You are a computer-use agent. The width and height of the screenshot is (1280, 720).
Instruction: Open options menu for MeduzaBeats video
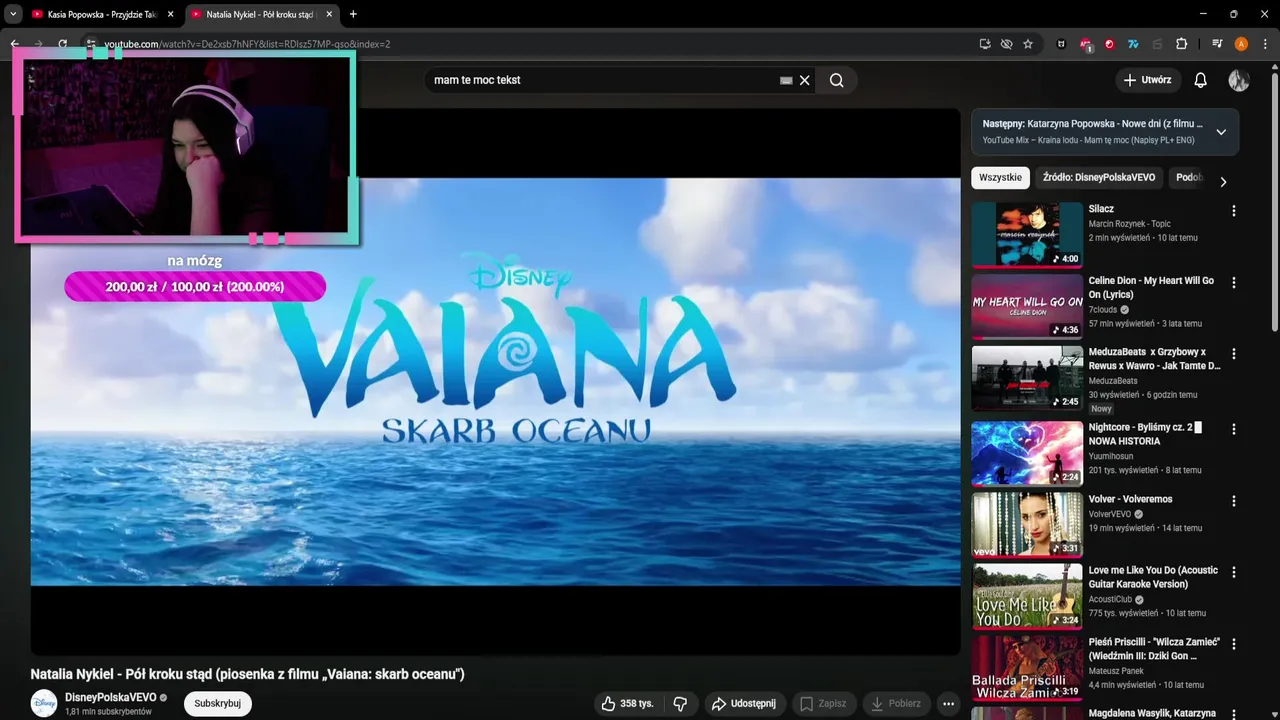[1234, 354]
